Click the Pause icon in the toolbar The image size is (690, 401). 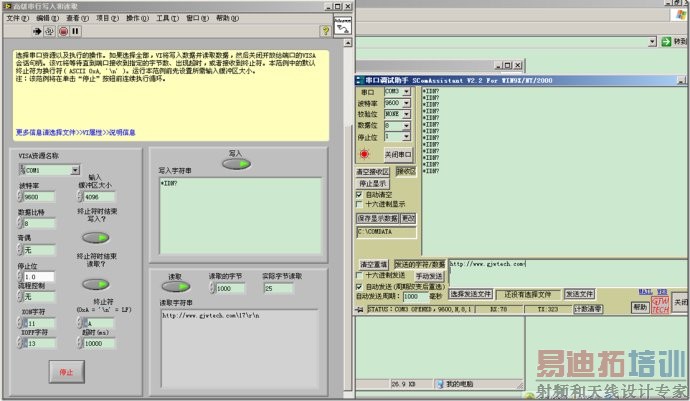(76, 31)
